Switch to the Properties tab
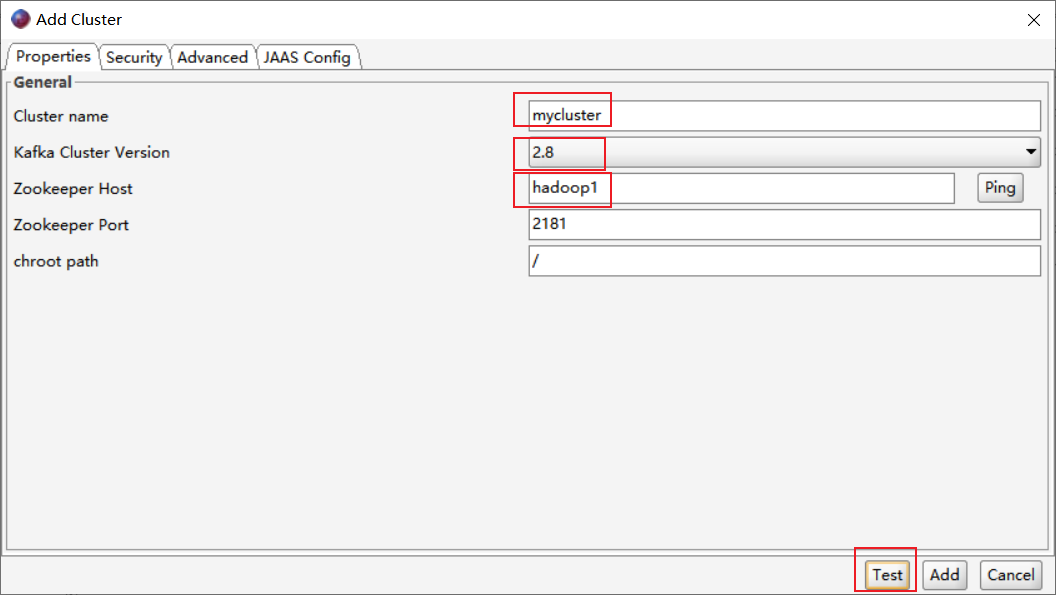 click(53, 57)
